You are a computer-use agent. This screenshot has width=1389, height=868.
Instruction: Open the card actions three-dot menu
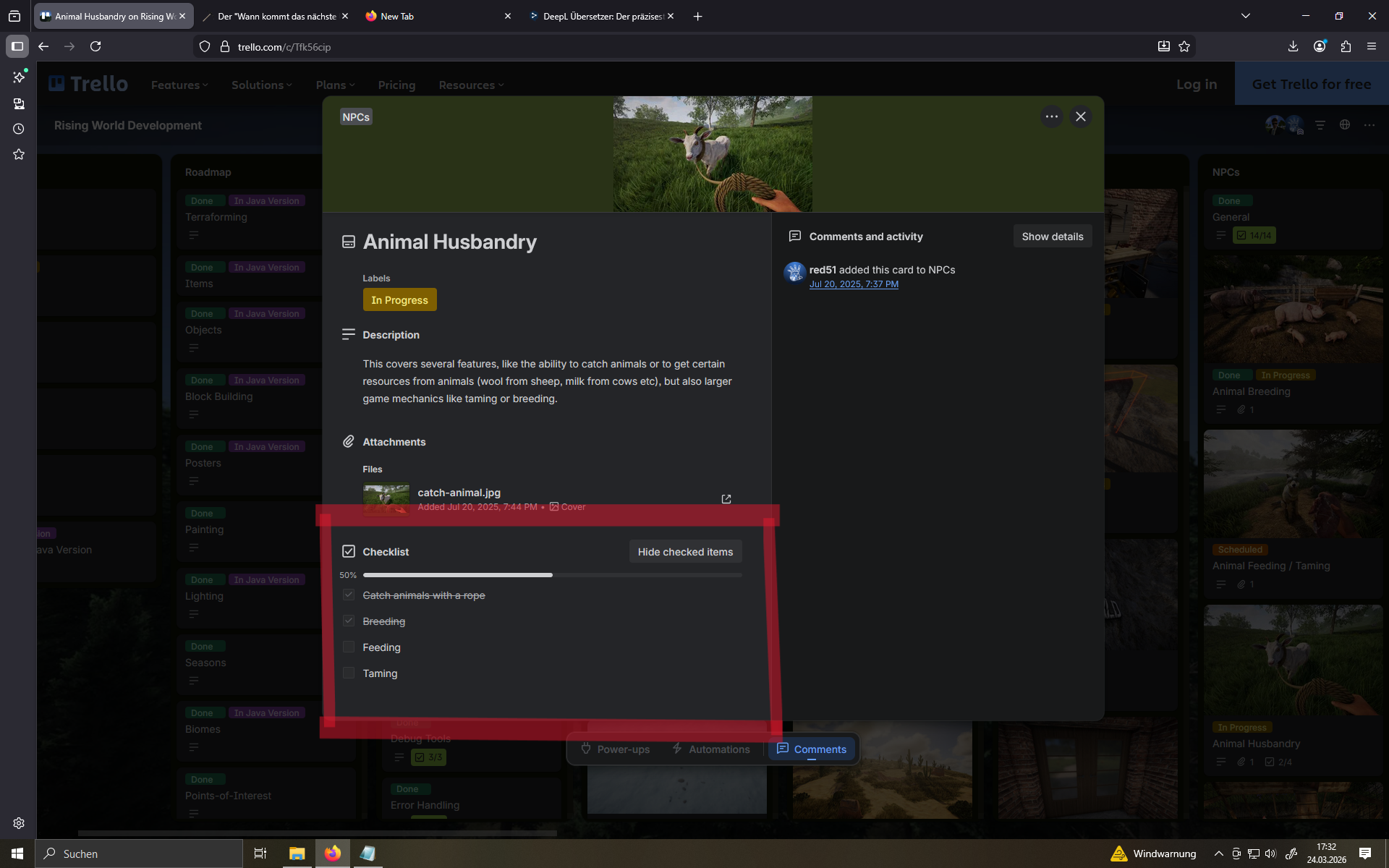[x=1051, y=116]
